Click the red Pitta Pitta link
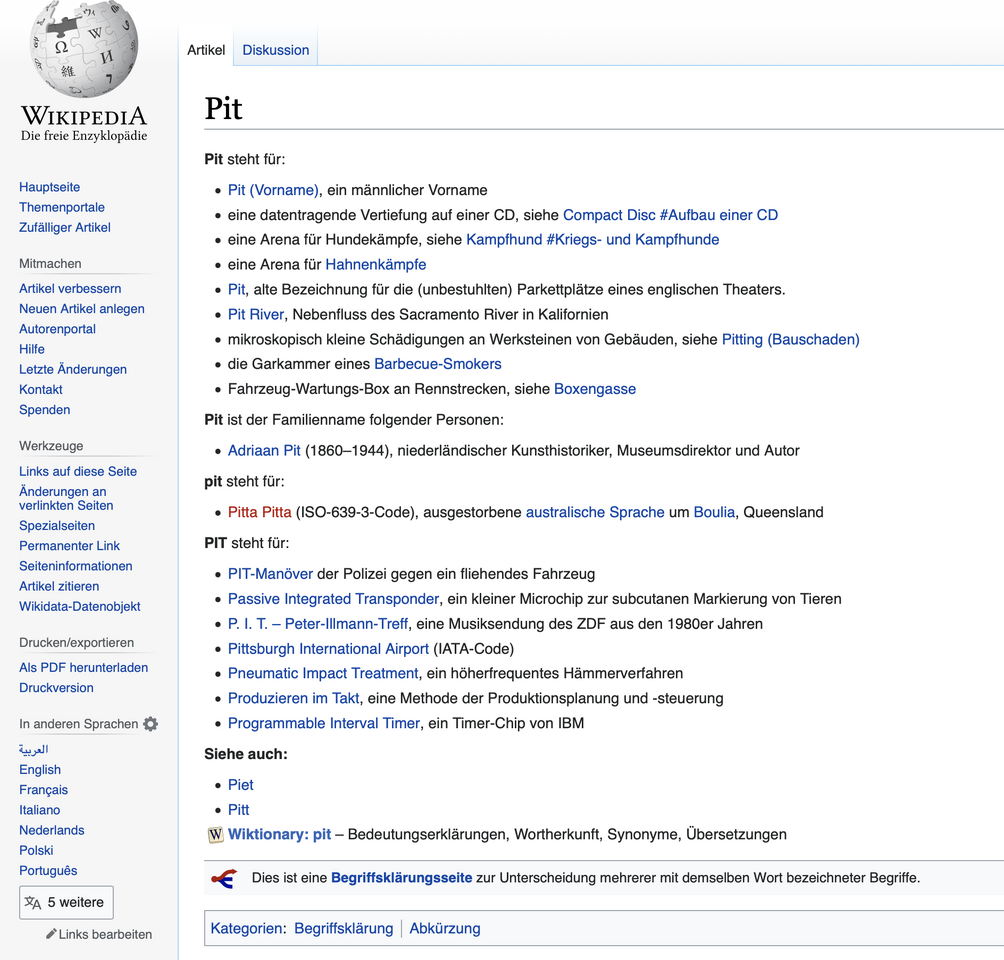Viewport: 1004px width, 960px height. click(x=260, y=512)
